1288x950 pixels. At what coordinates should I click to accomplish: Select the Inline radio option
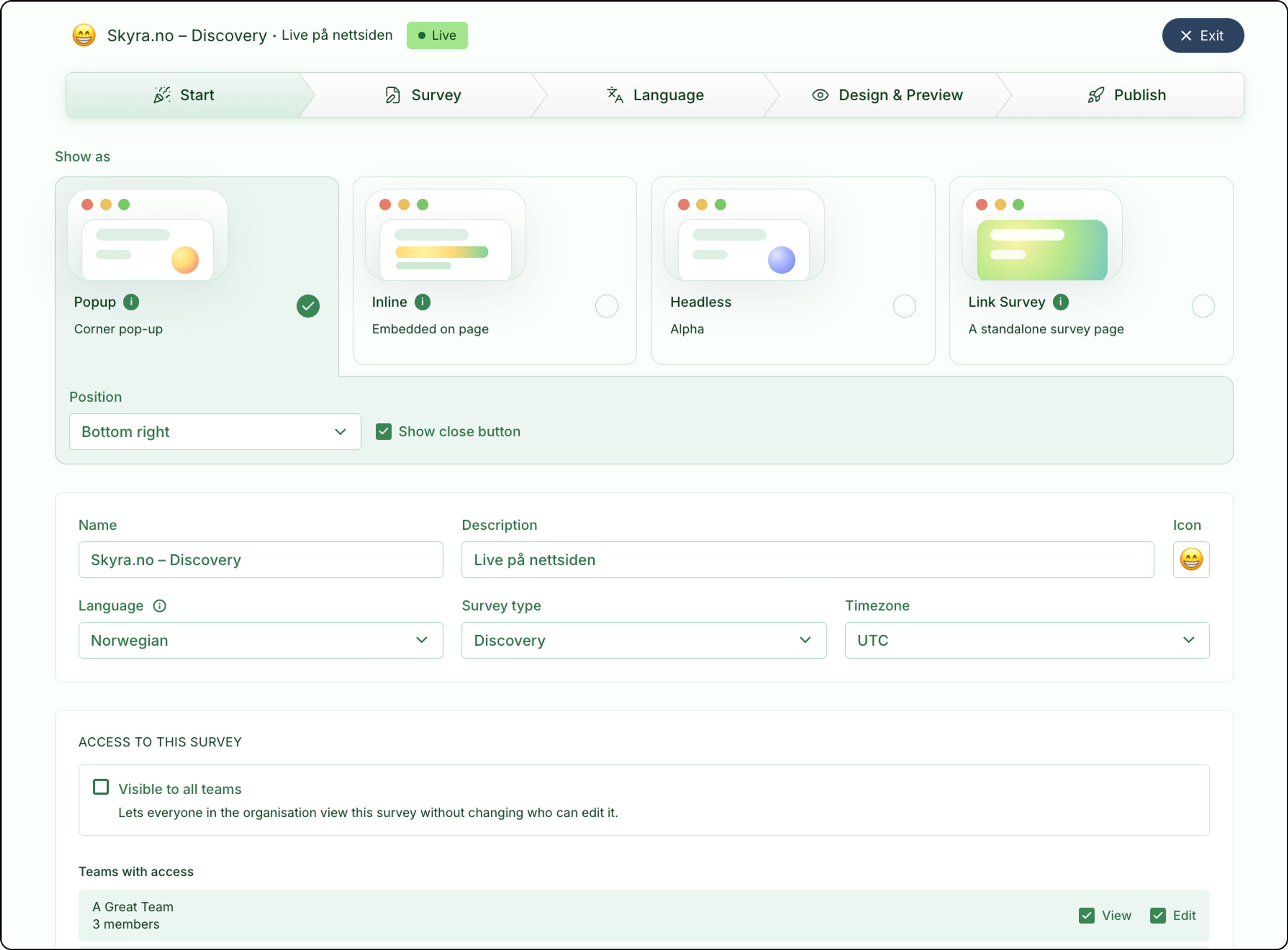[x=607, y=306]
